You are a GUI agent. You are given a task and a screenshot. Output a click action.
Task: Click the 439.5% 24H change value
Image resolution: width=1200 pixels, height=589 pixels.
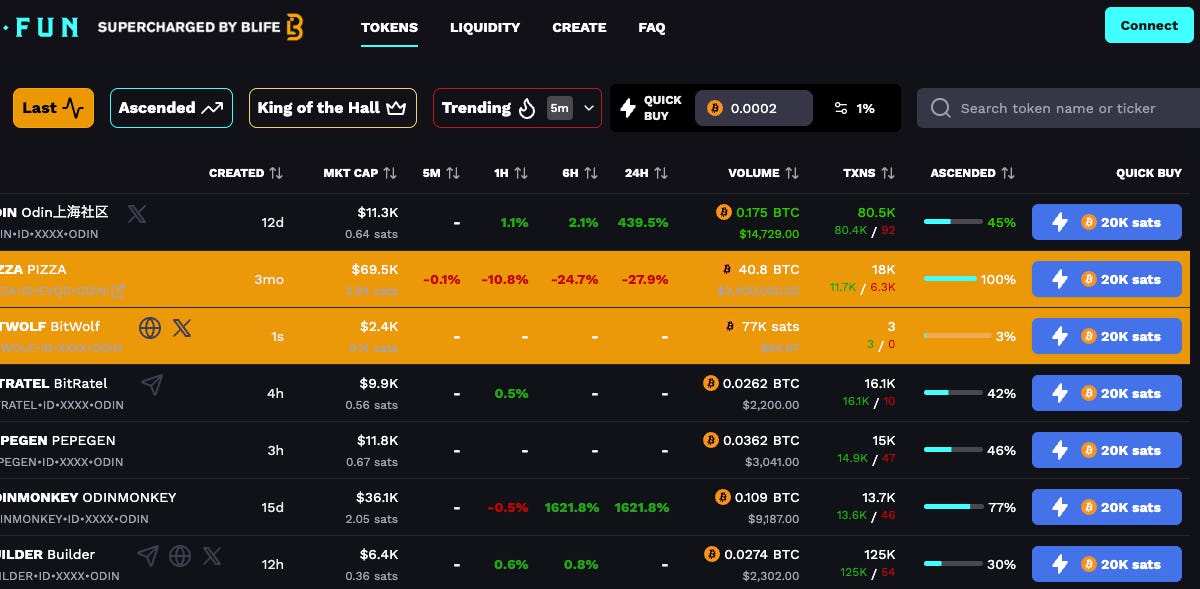[643, 222]
